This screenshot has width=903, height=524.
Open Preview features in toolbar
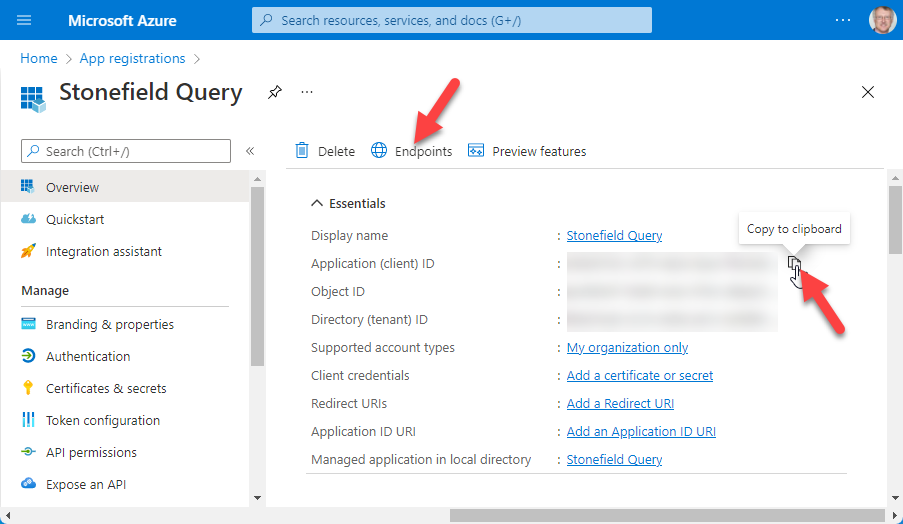click(x=526, y=151)
